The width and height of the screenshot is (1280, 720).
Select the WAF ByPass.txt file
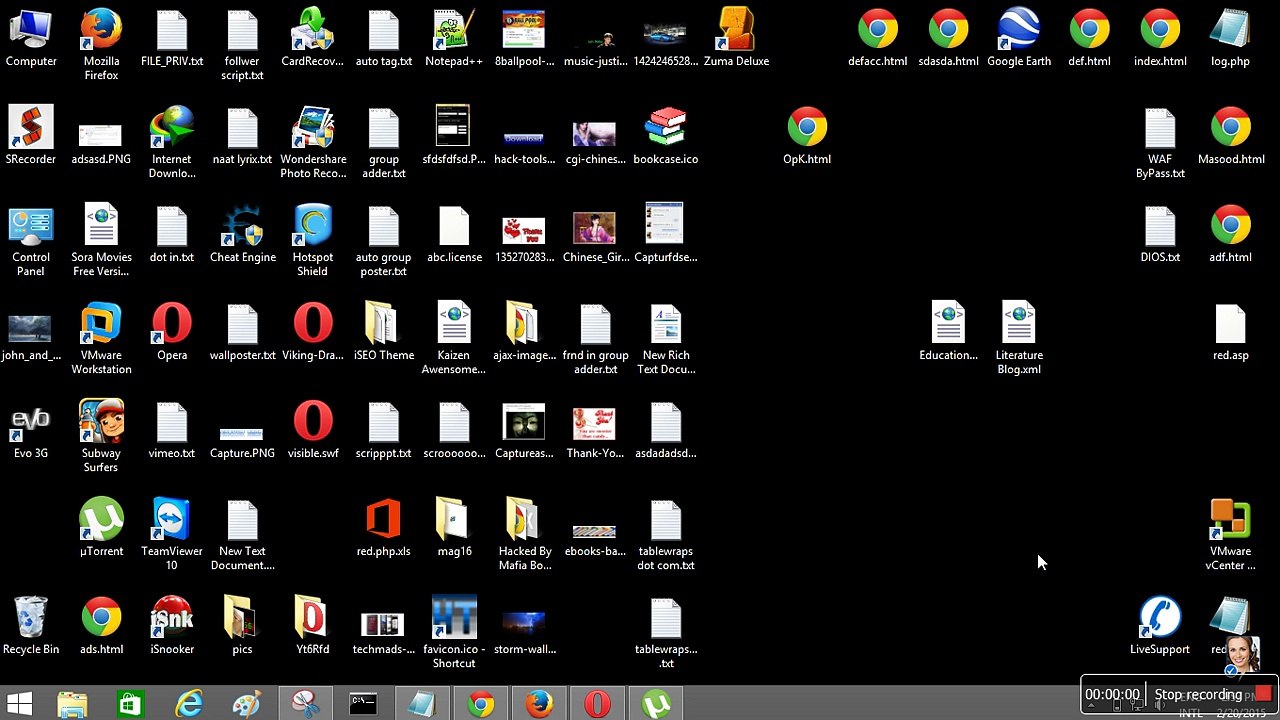pyautogui.click(x=1160, y=130)
